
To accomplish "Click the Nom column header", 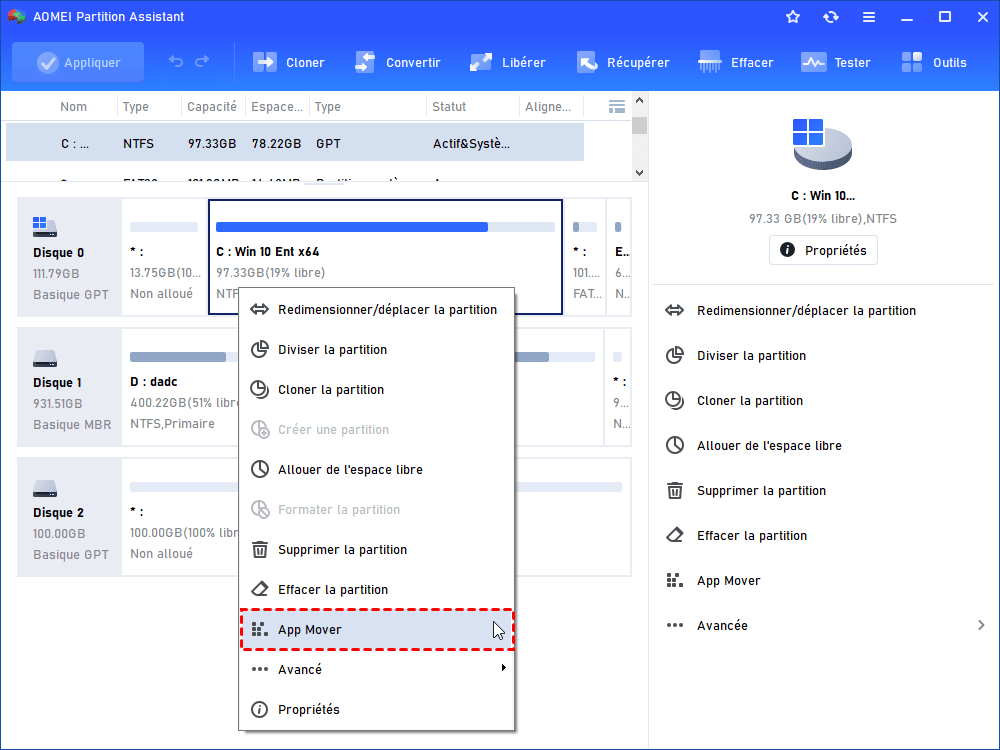I will coord(73,107).
